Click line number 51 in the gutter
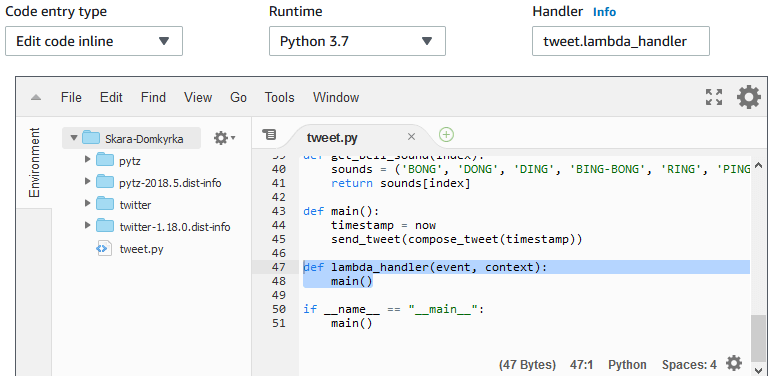This screenshot has width=772, height=376. coord(279,323)
